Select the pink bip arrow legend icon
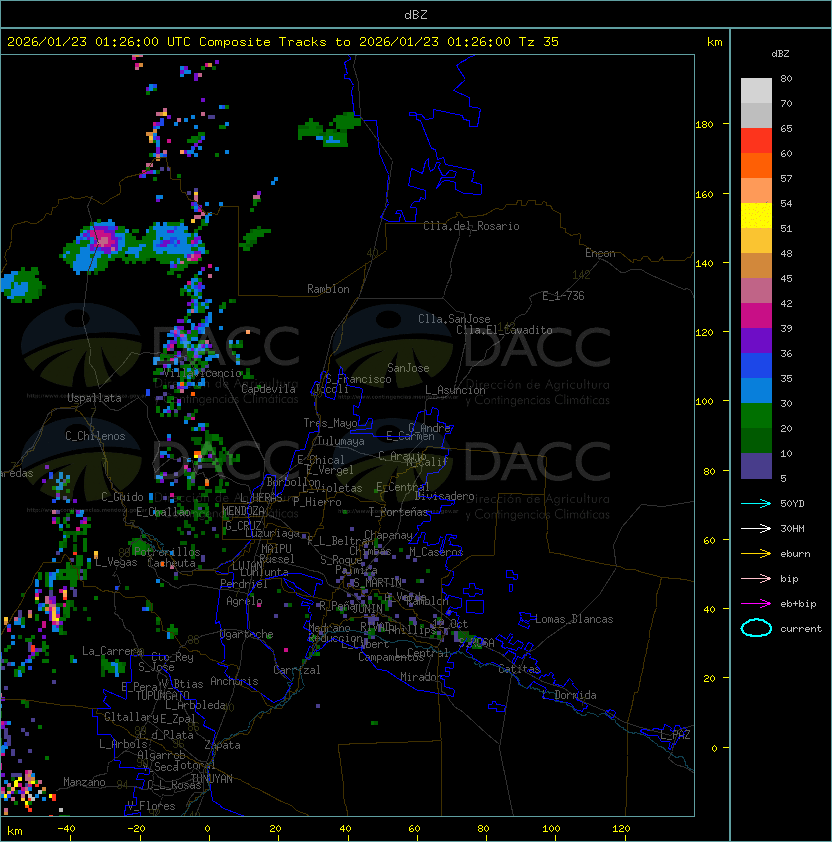832x842 pixels. [756, 578]
